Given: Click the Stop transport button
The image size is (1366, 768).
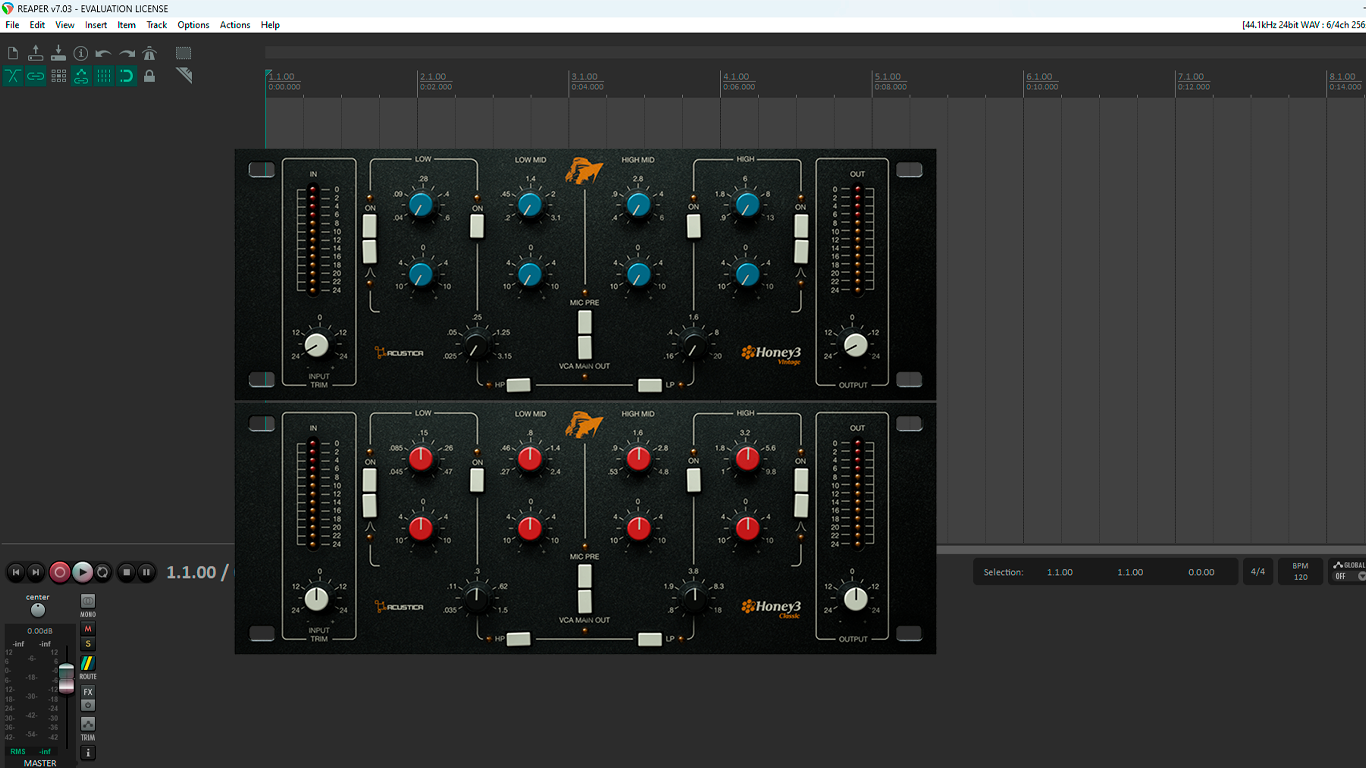Looking at the screenshot, I should [126, 572].
